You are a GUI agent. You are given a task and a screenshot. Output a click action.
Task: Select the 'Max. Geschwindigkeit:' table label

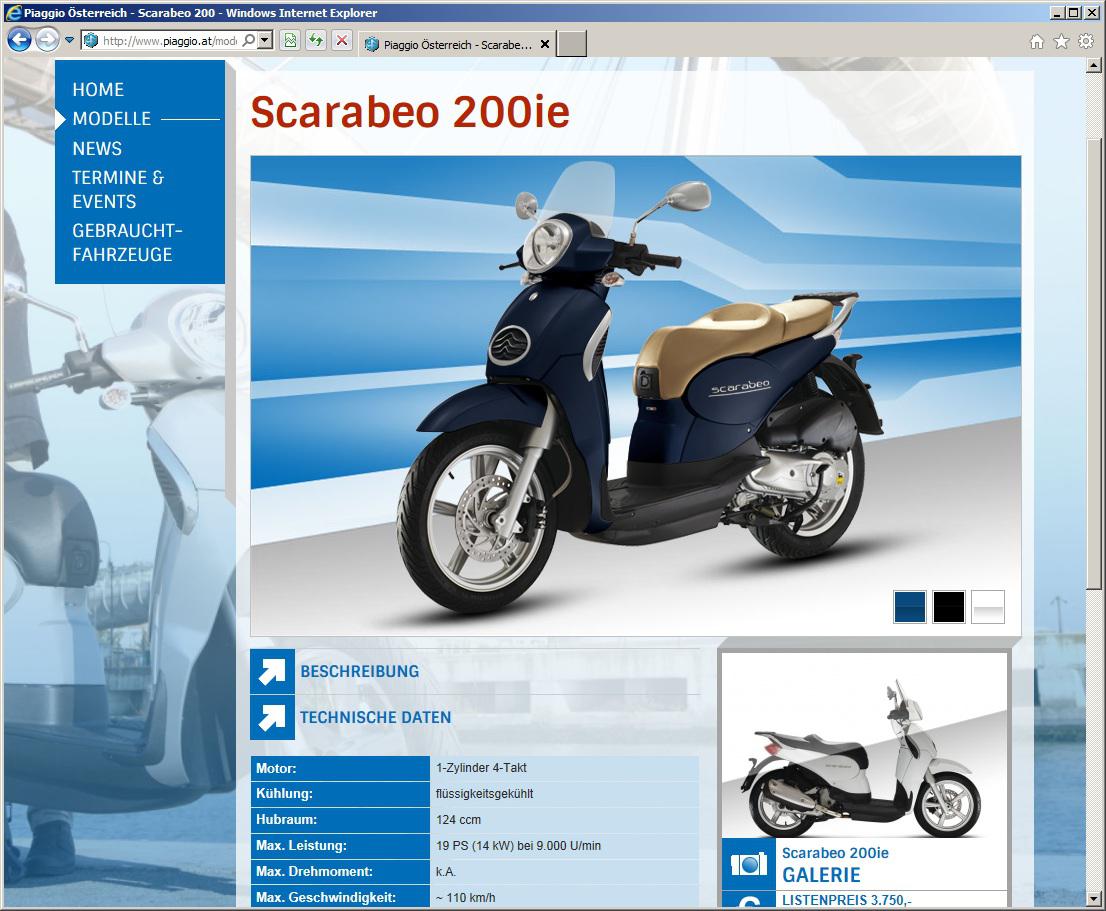[326, 898]
